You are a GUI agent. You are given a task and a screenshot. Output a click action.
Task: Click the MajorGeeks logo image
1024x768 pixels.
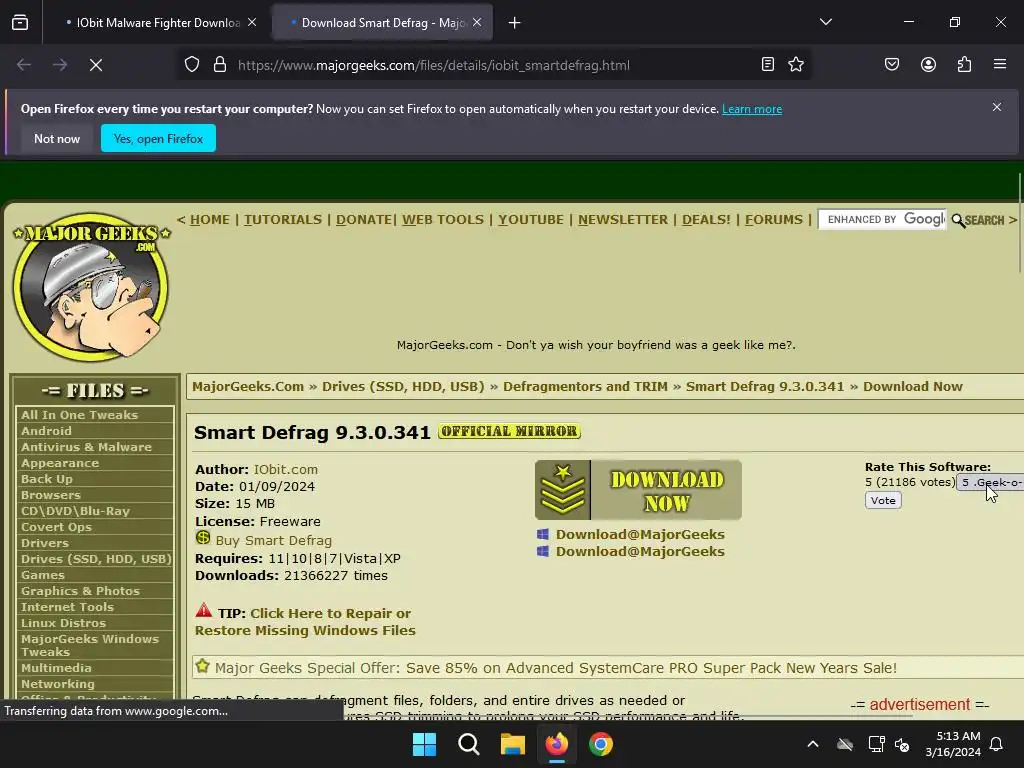click(x=91, y=286)
